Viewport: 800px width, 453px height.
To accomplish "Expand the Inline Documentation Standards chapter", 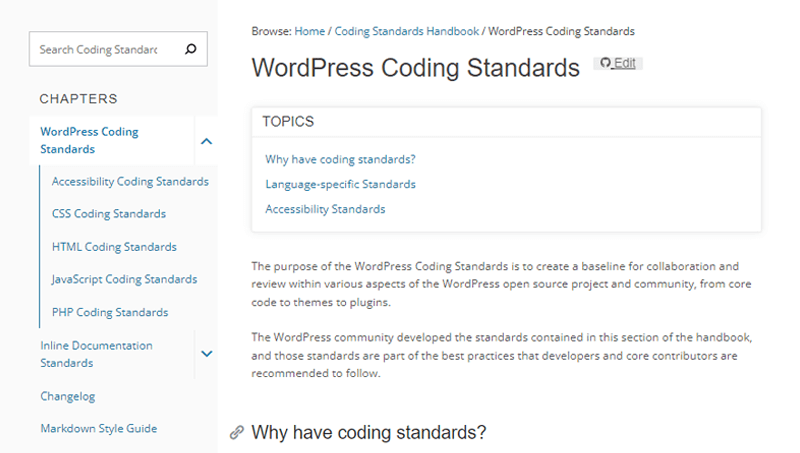I will click(206, 354).
